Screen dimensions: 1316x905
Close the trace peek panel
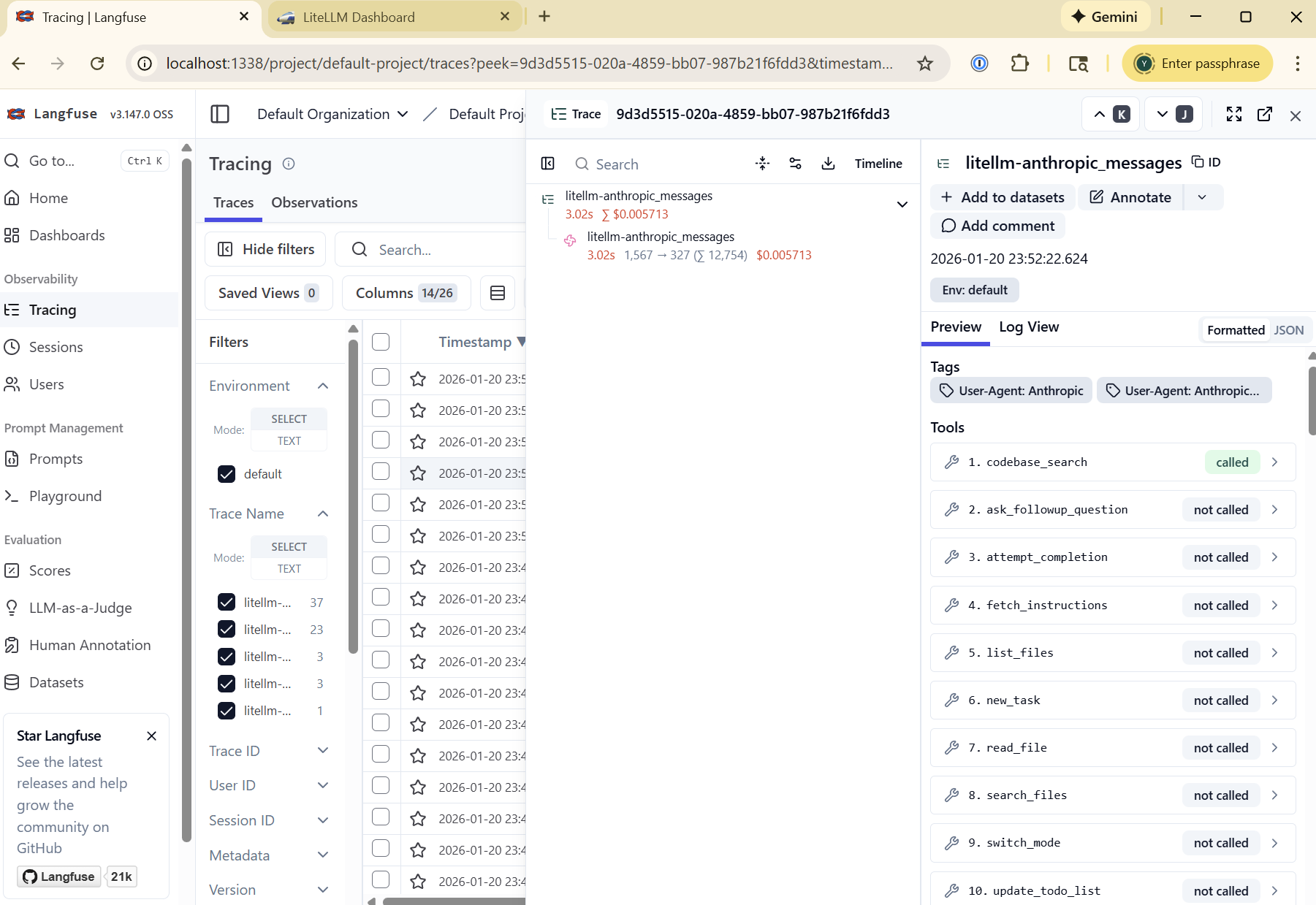(1296, 115)
